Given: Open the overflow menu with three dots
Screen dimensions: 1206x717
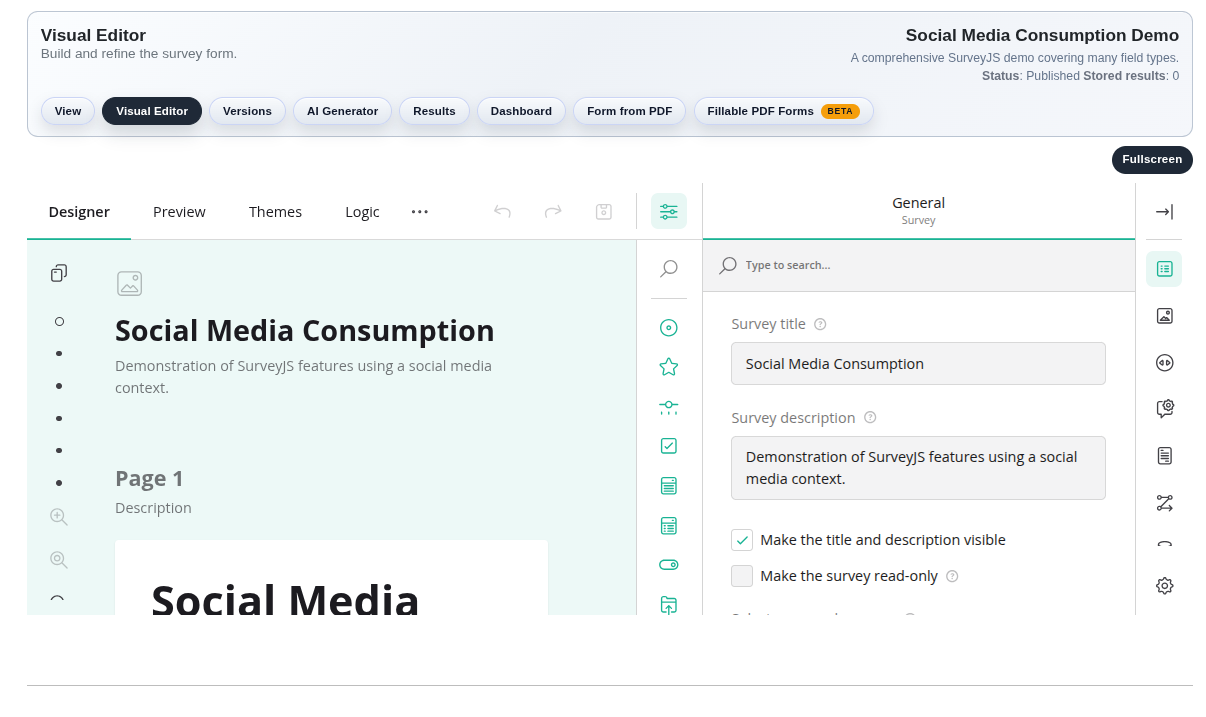Looking at the screenshot, I should [x=419, y=211].
